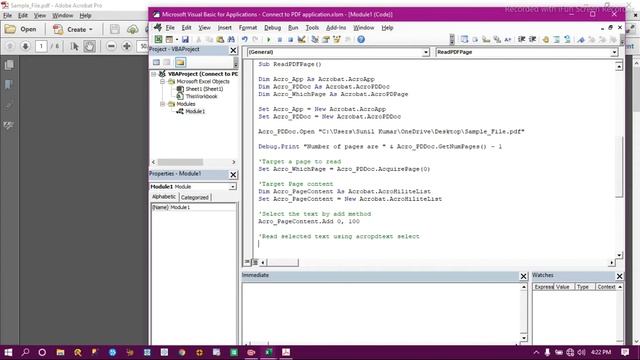This screenshot has width=640, height=360.
Task: Collapse Microsoft Excel Objects folder
Action: tap(162, 82)
